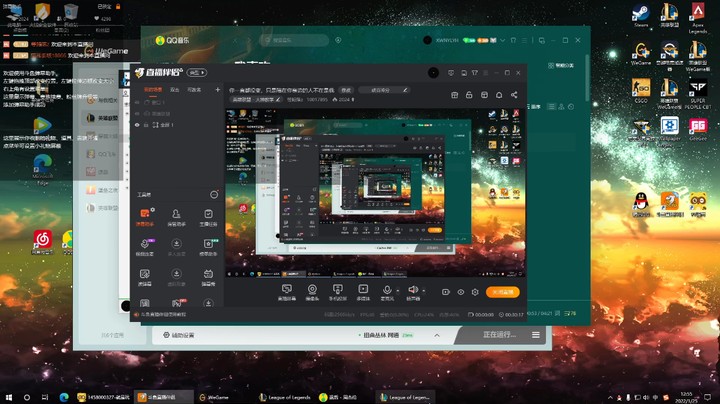Add a phone screen-cast source from bottom toolbar
This screenshot has height=404, width=720.
point(338,292)
